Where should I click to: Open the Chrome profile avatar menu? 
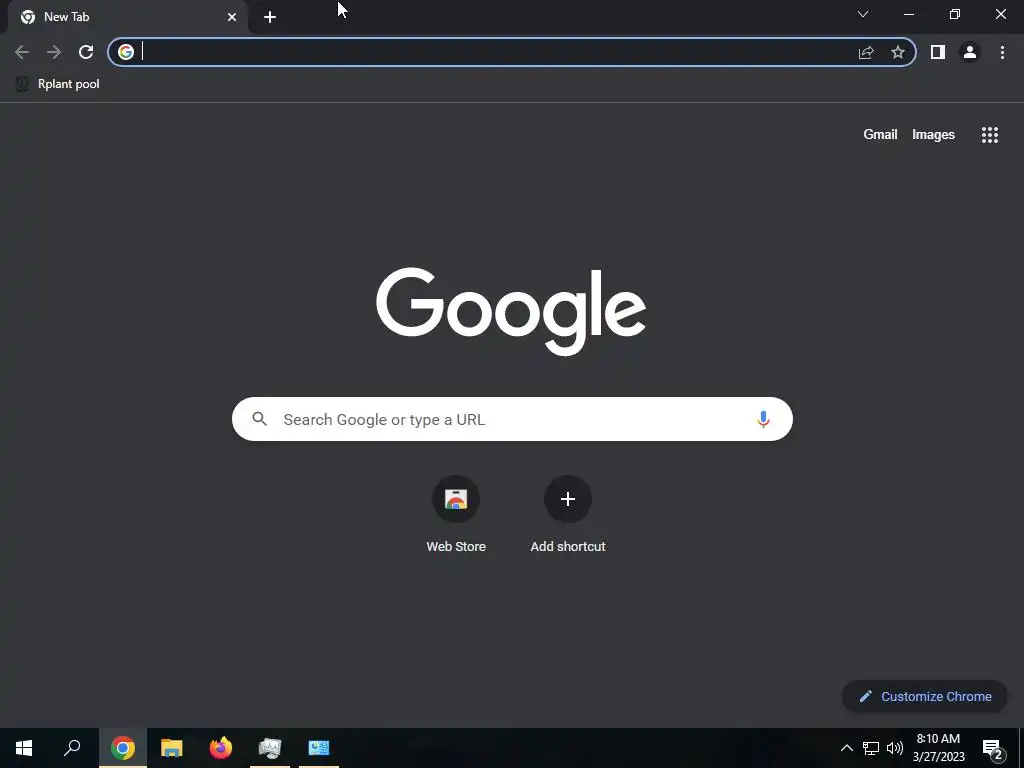click(970, 52)
